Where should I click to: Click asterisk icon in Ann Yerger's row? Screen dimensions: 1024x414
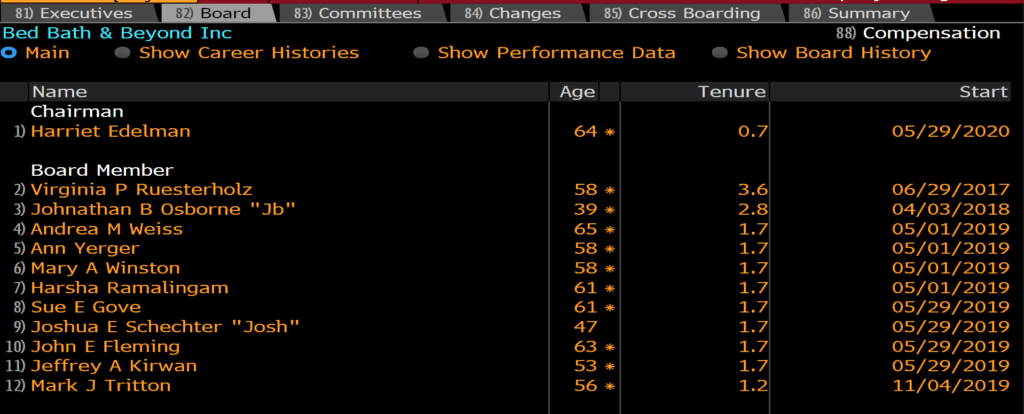(x=610, y=249)
